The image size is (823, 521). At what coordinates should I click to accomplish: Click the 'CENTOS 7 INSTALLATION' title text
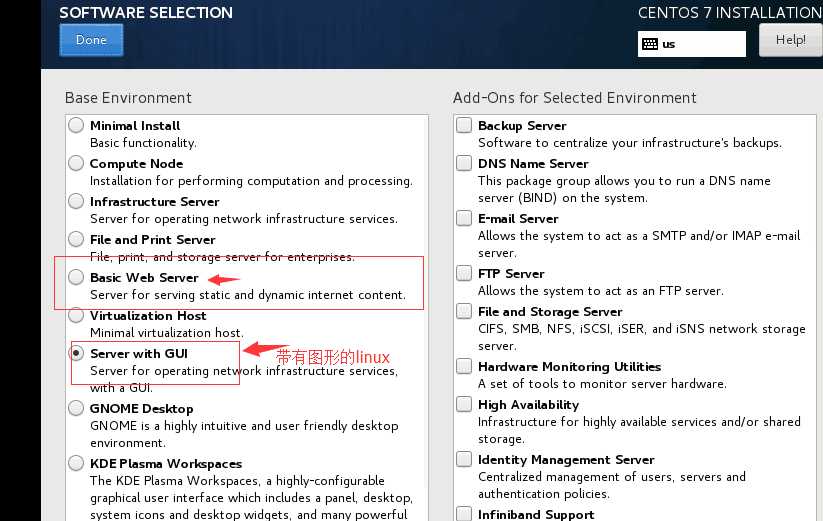pos(730,13)
